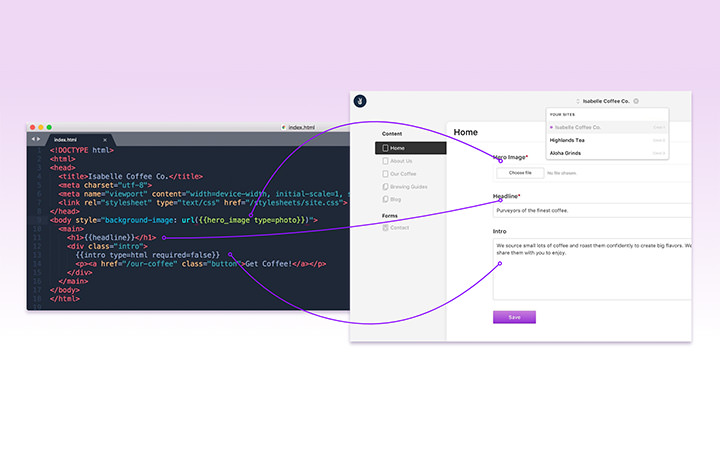720x450 pixels.
Task: Close the index.html editor tab
Action: (x=105, y=139)
